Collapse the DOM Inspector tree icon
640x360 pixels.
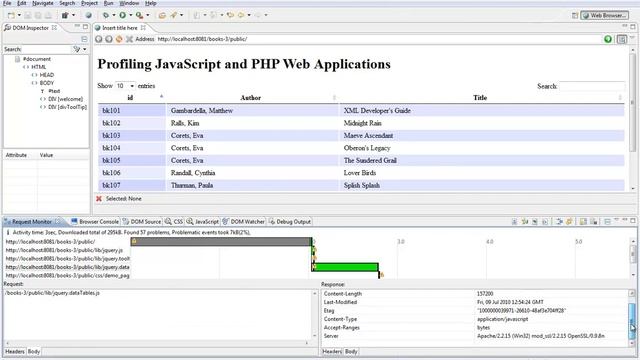[x=84, y=39]
